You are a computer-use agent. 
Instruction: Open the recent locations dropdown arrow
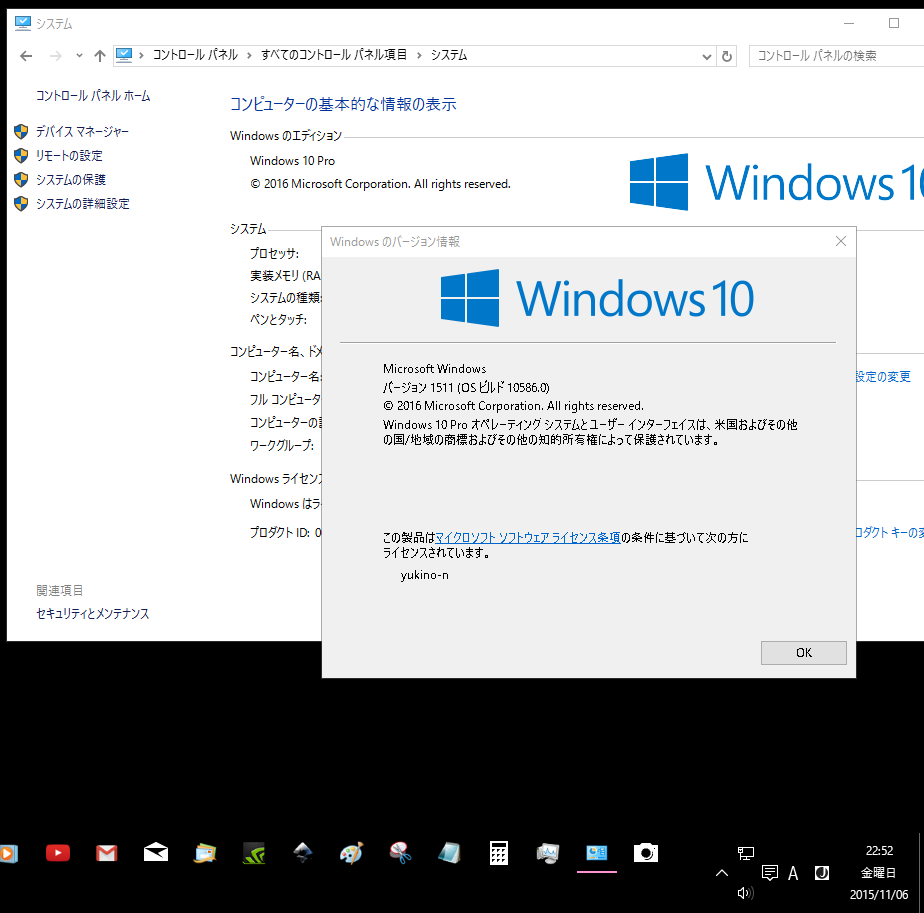[79, 56]
